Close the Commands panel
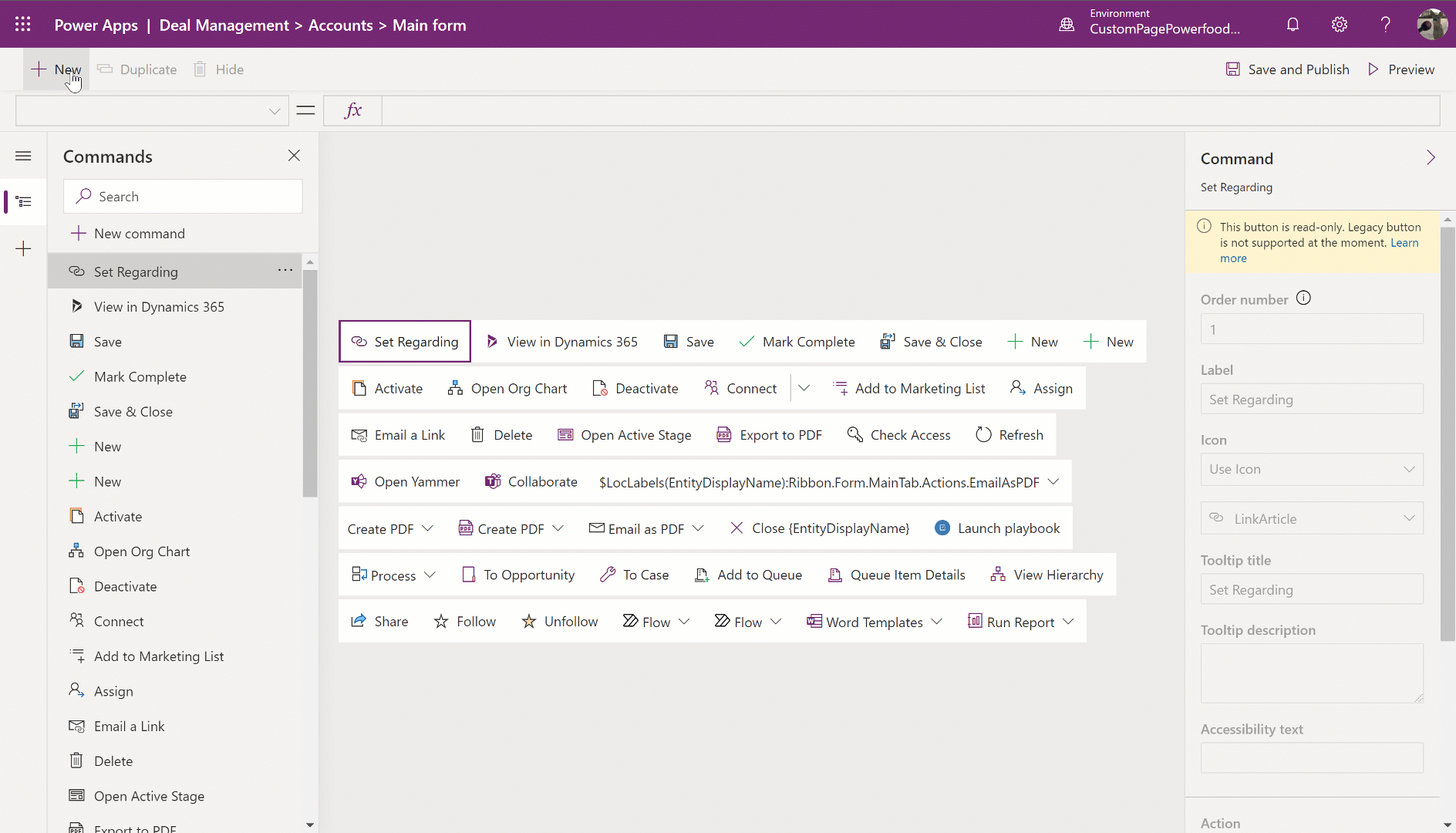 pyautogui.click(x=294, y=156)
